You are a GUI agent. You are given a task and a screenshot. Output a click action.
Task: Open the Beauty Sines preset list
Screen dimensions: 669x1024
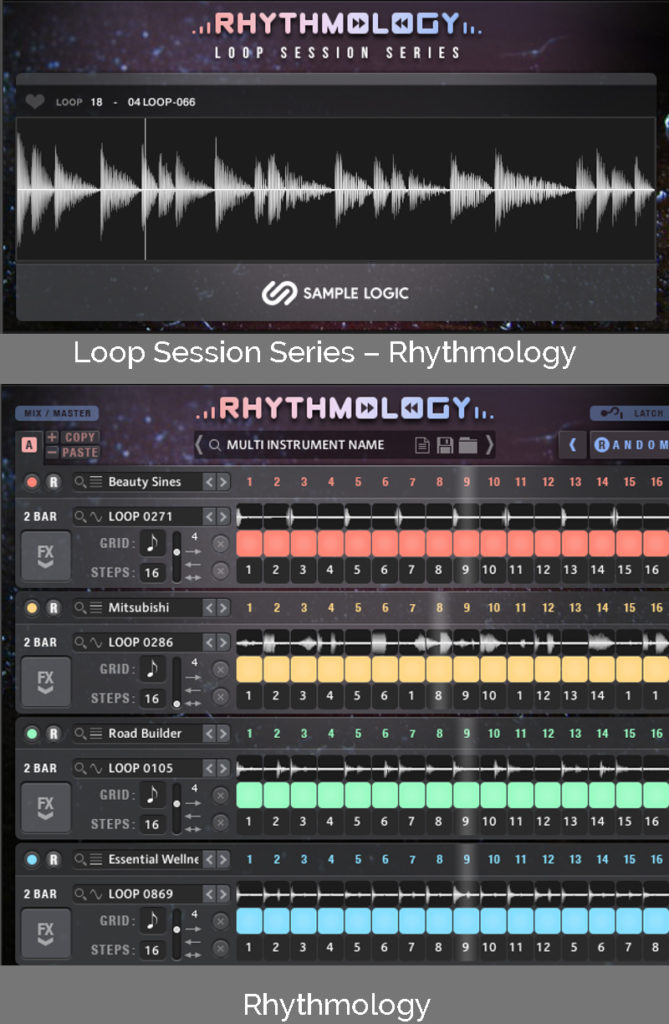coord(96,482)
